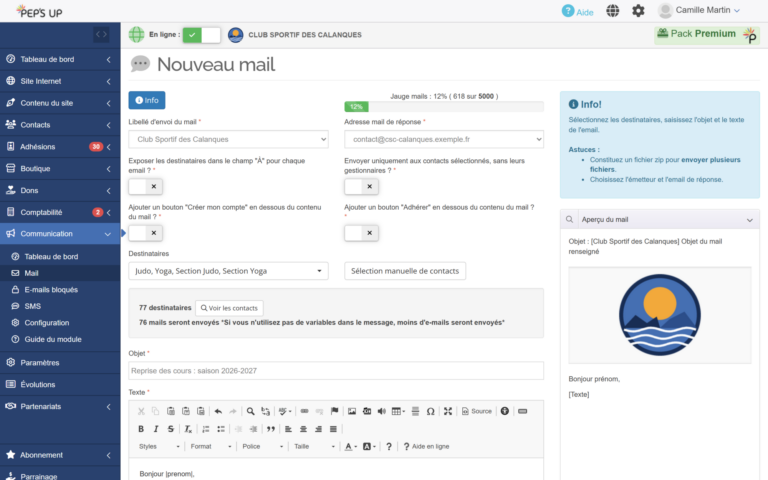Toggle sending only to selected contacts
This screenshot has width=768, height=480.
click(361, 187)
